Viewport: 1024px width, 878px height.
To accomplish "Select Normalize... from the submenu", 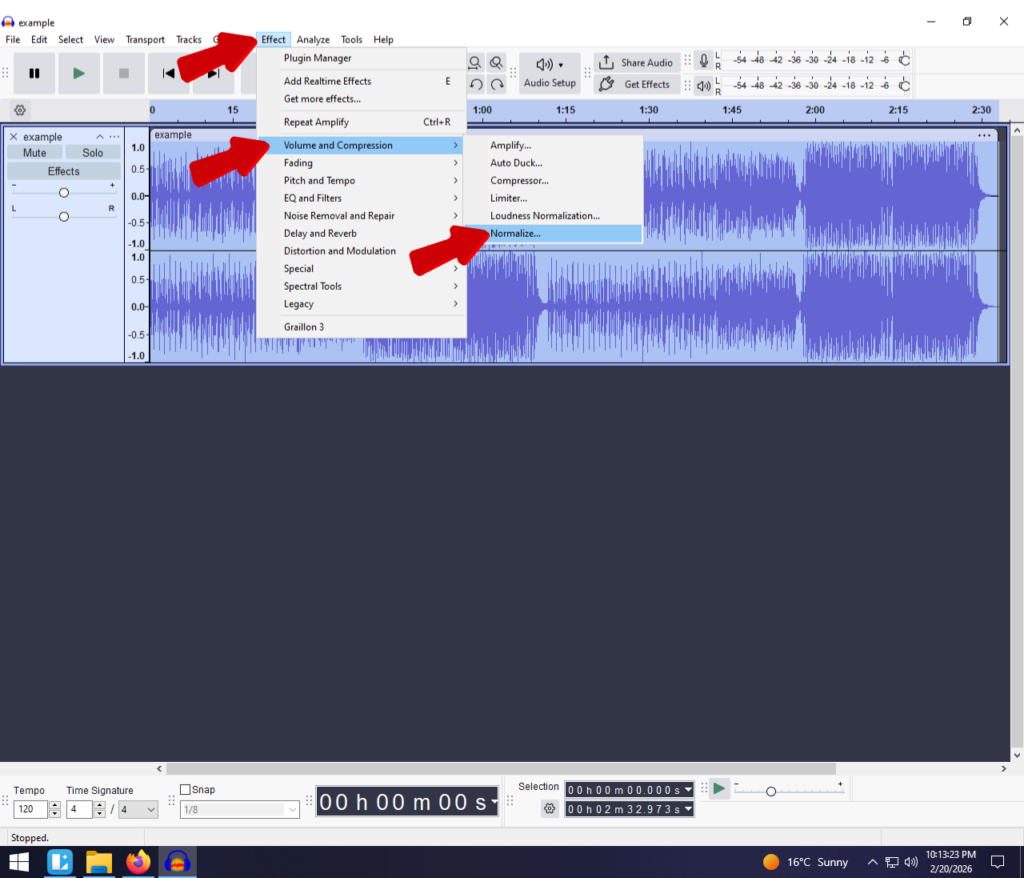I will (x=515, y=233).
